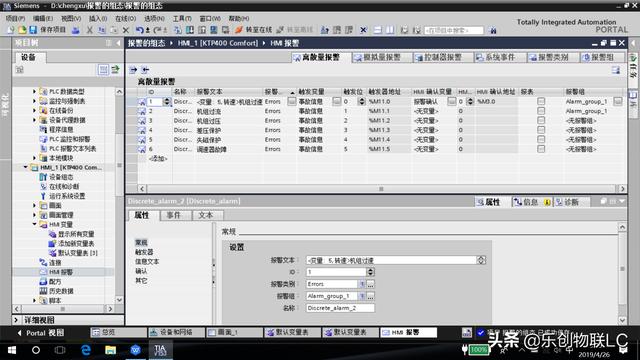Collapse project tree with left arrow icon
Screen dimensions: 640x360
tap(118, 43)
